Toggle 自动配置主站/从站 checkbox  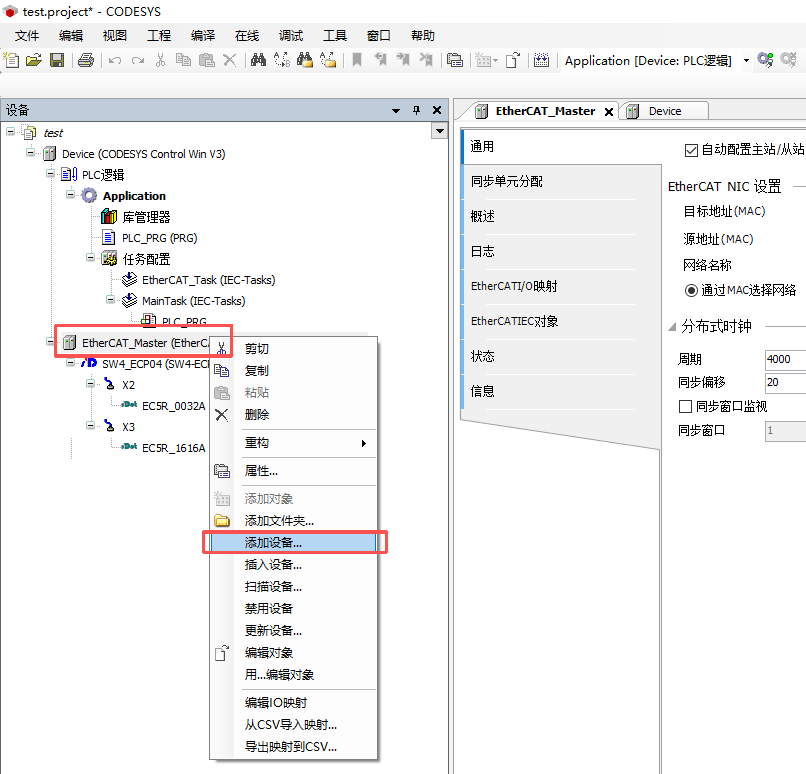[x=691, y=150]
